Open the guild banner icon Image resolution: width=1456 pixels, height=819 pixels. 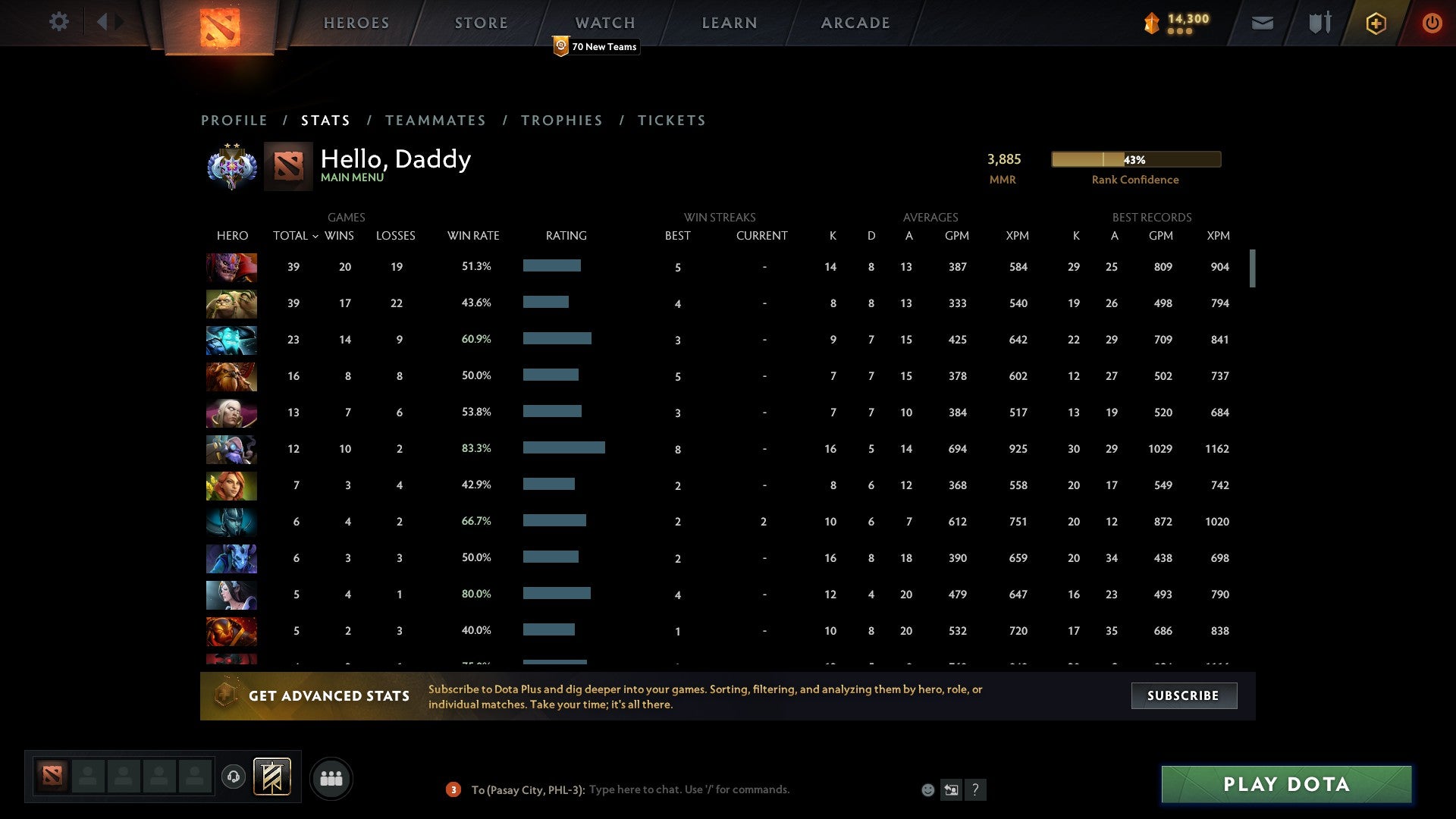click(x=272, y=777)
